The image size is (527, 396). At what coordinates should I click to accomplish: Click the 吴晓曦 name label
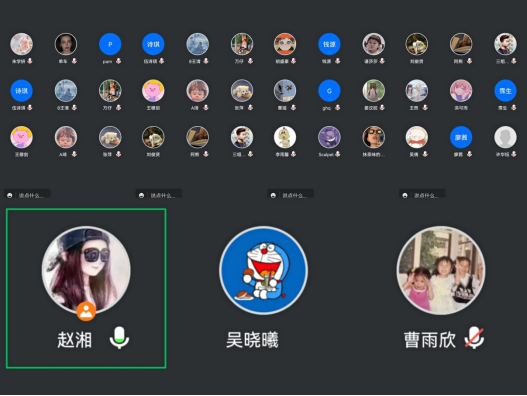(252, 340)
